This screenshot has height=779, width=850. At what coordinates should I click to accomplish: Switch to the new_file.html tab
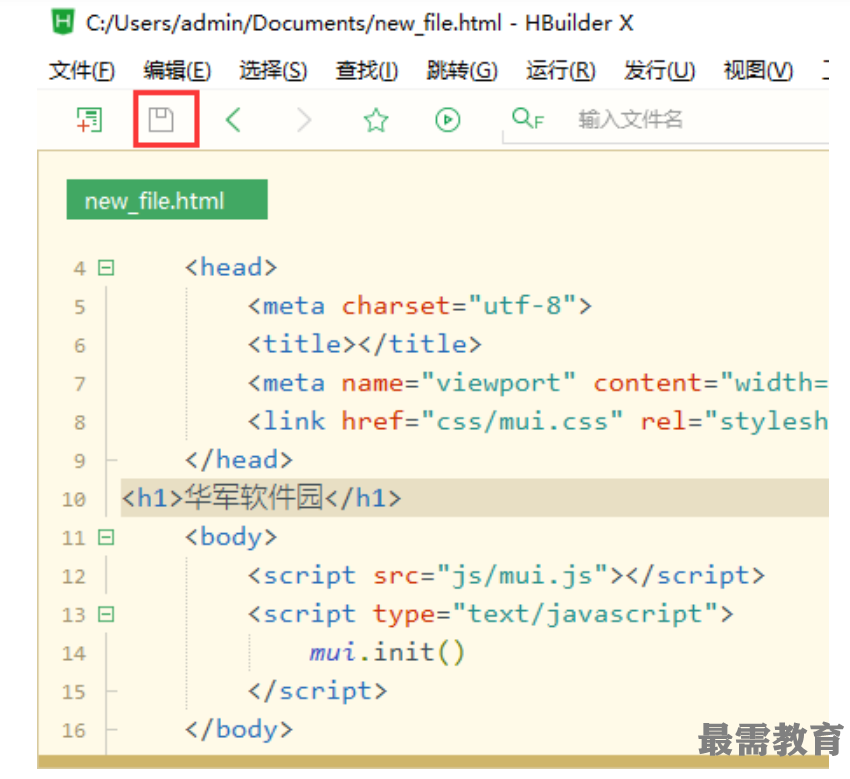click(167, 199)
